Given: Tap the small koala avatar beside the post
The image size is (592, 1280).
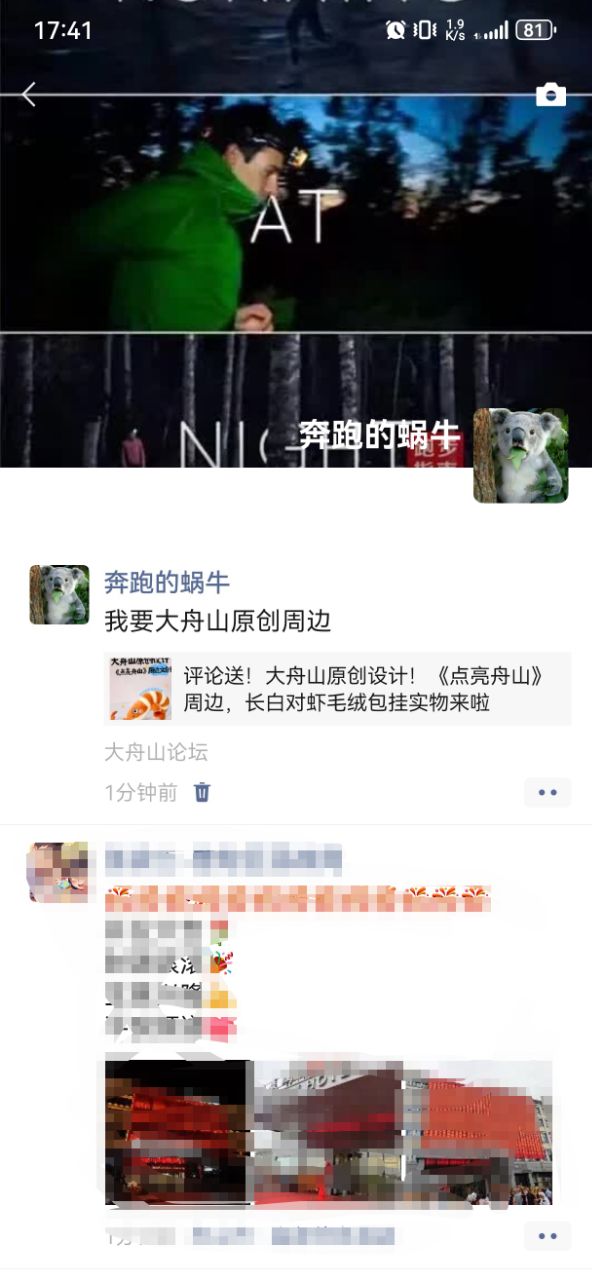Looking at the screenshot, I should 59,594.
